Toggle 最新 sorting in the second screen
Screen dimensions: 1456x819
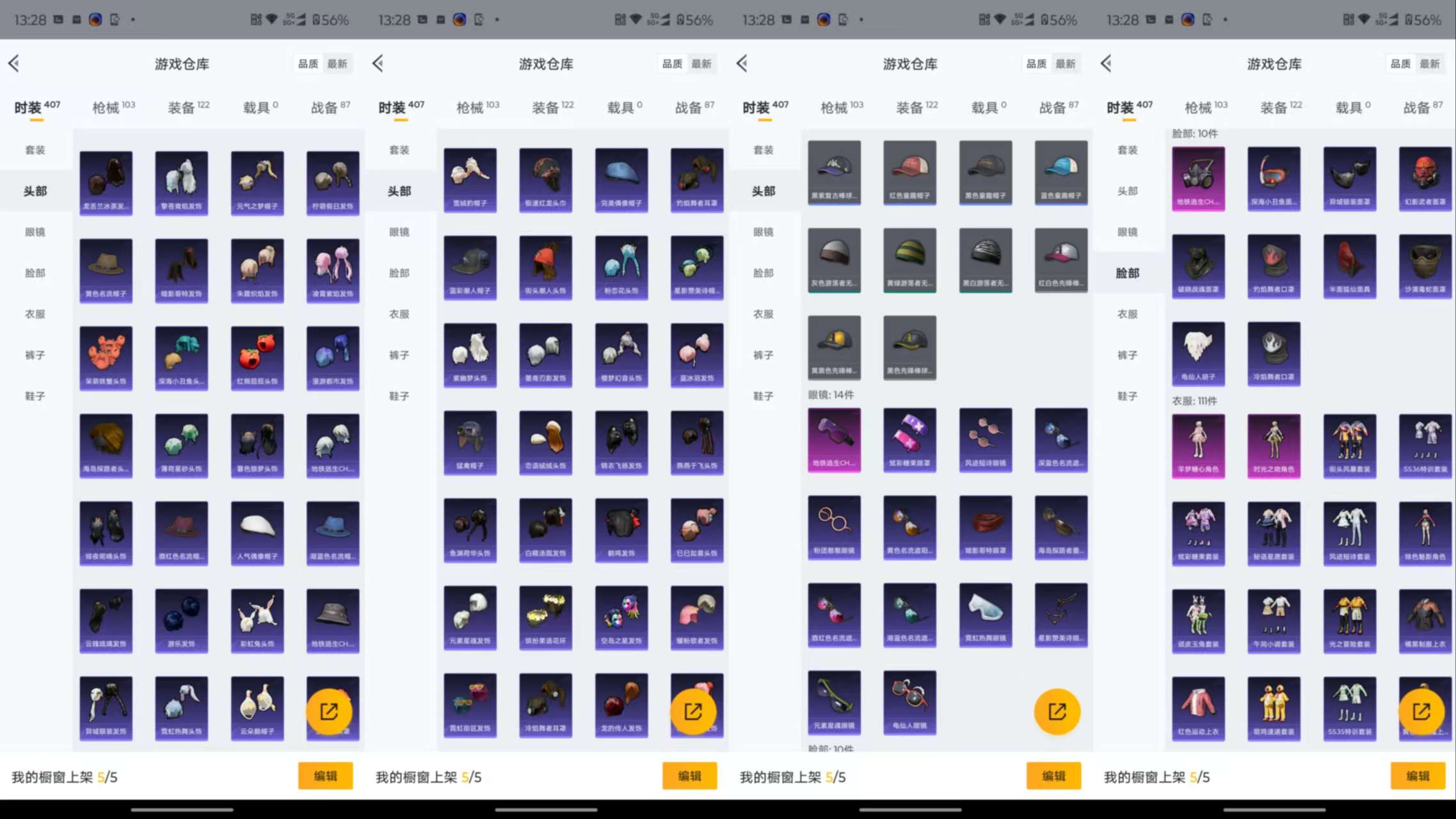[x=701, y=63]
